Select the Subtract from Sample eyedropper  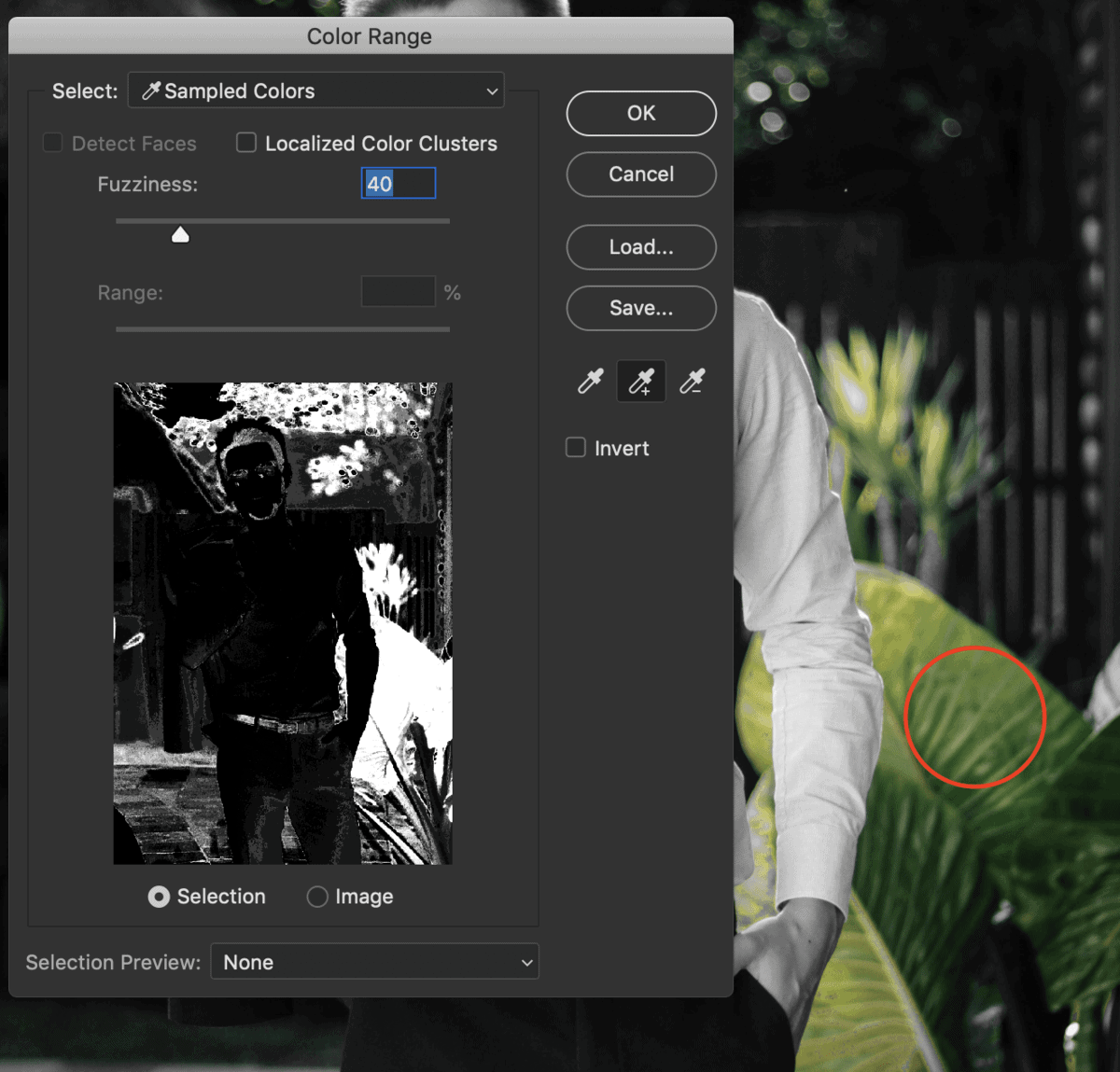click(x=692, y=381)
